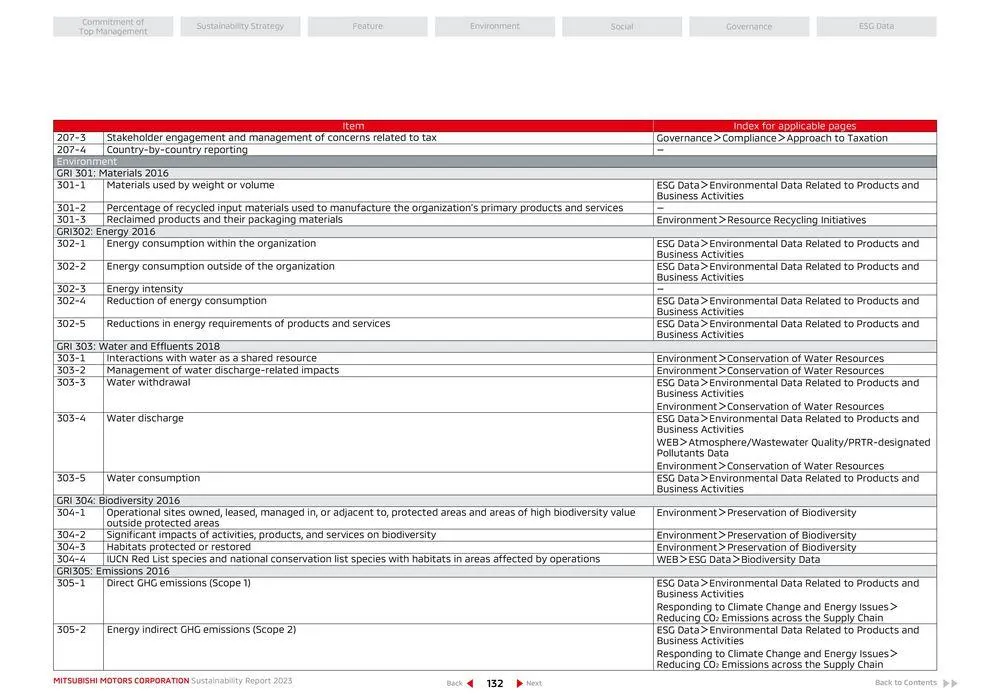The width and height of the screenshot is (990, 700).
Task: Click the Next arrow icon near page number
Action: pos(520,683)
